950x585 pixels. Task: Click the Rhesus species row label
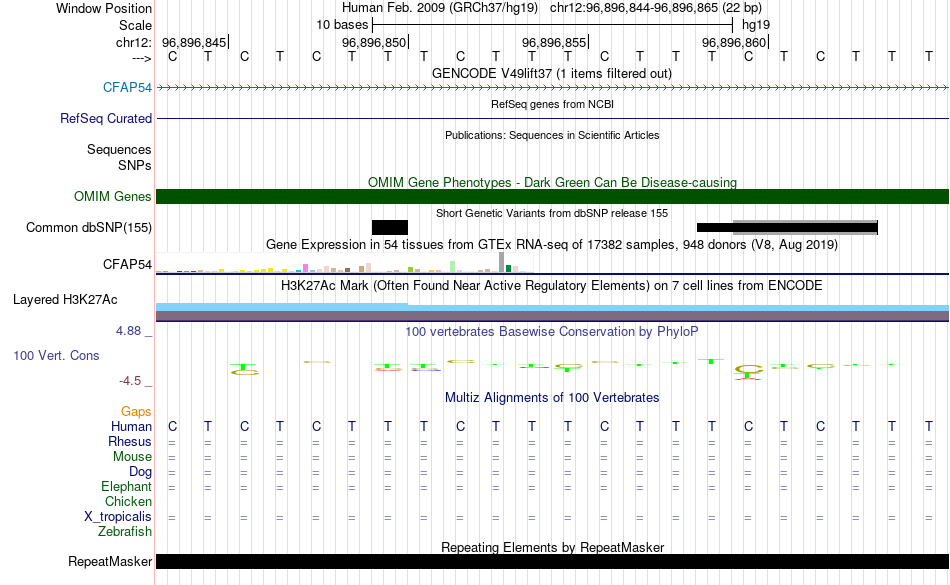pos(130,441)
